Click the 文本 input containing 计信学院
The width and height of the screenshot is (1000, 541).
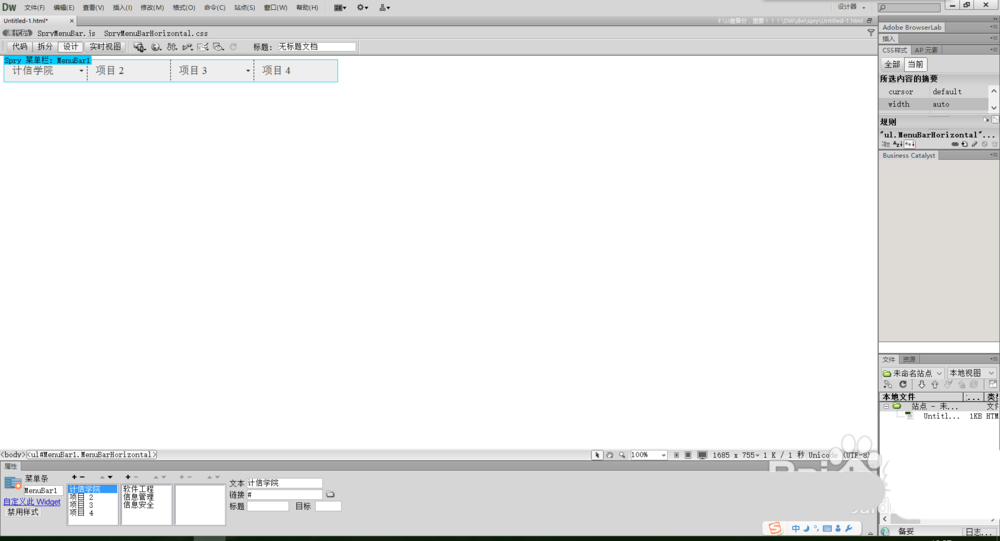point(284,483)
